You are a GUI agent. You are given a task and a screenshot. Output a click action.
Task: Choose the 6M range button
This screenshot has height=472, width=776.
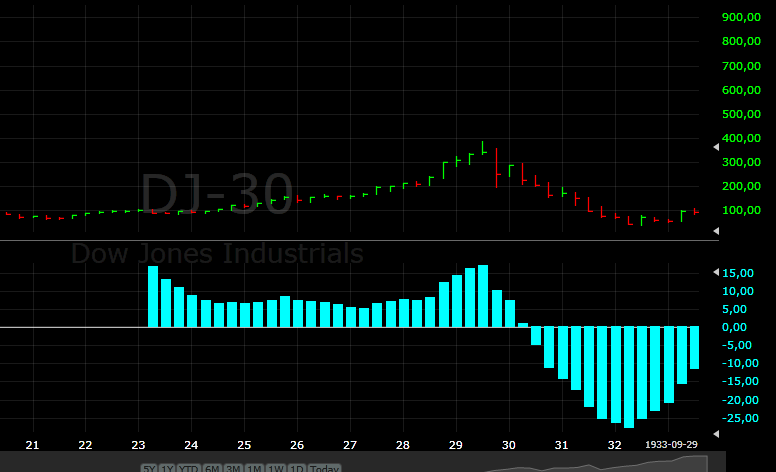212,468
